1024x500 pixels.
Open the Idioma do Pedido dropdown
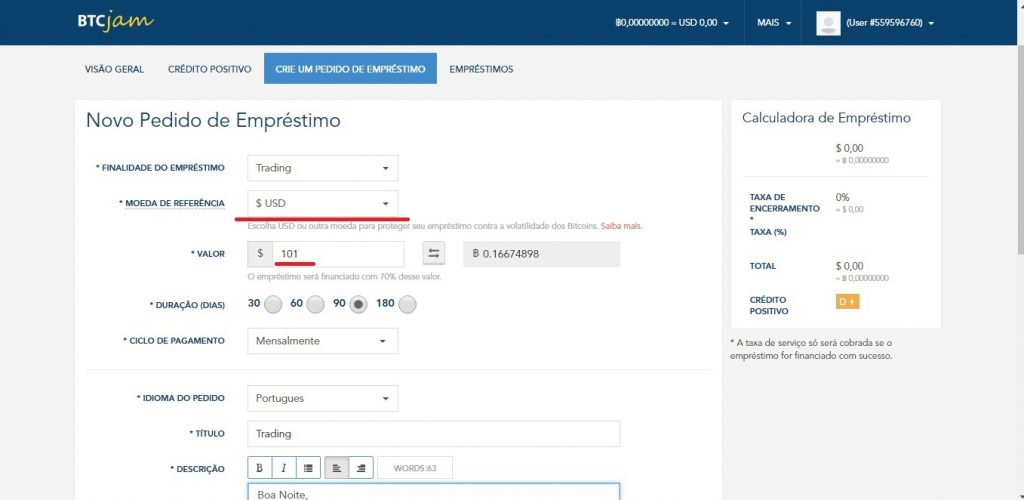point(322,398)
